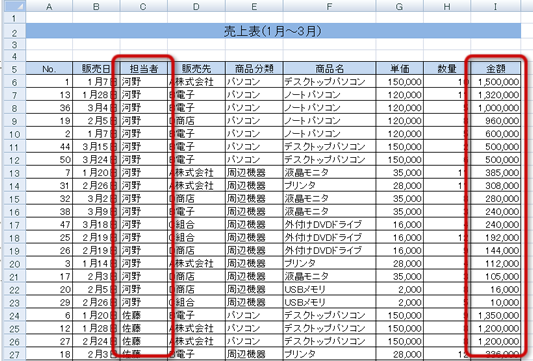This screenshot has width=533, height=361.
Task: Click ノートパソコン cell in row 7
Action: 329,94
